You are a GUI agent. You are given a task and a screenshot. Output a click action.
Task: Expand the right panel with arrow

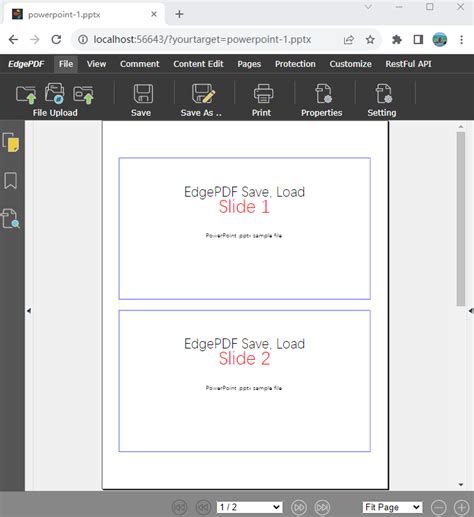[x=471, y=311]
